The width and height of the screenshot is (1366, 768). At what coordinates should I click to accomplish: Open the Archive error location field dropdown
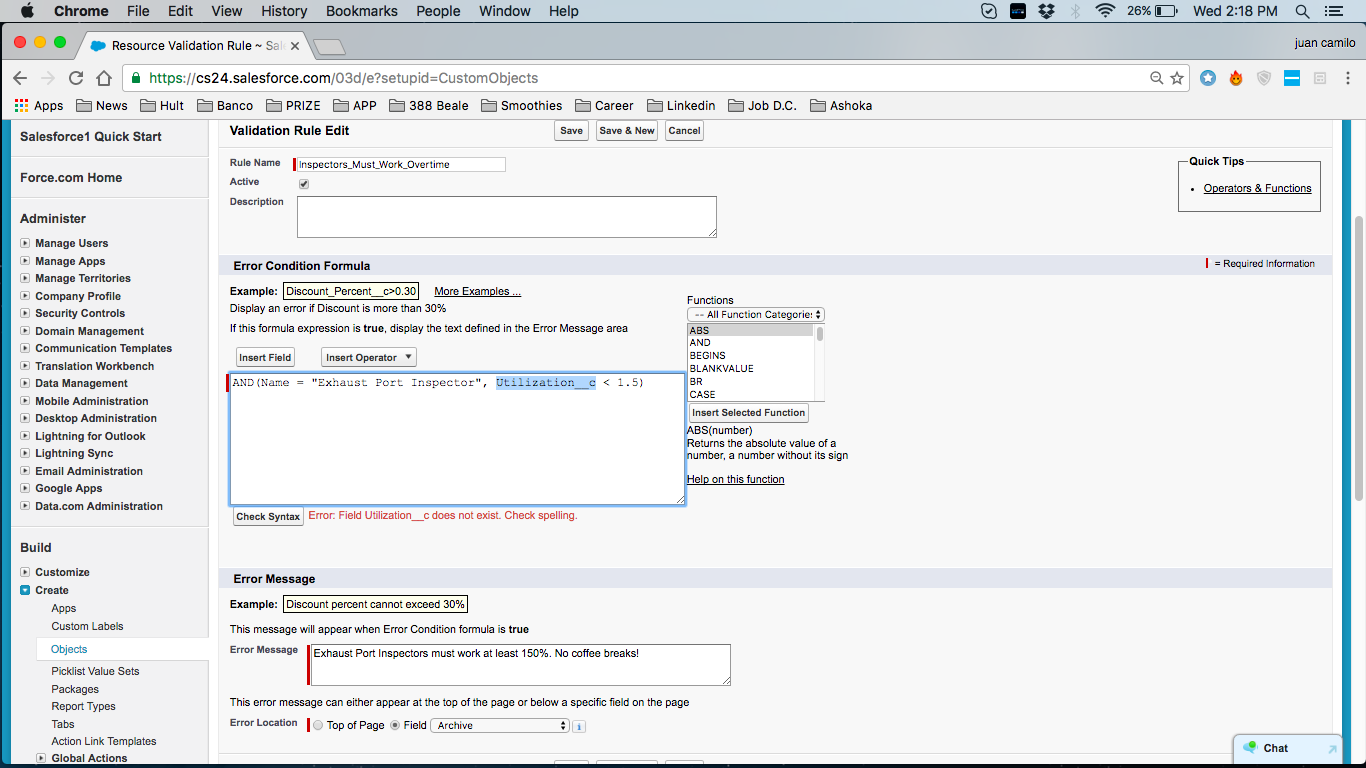500,726
